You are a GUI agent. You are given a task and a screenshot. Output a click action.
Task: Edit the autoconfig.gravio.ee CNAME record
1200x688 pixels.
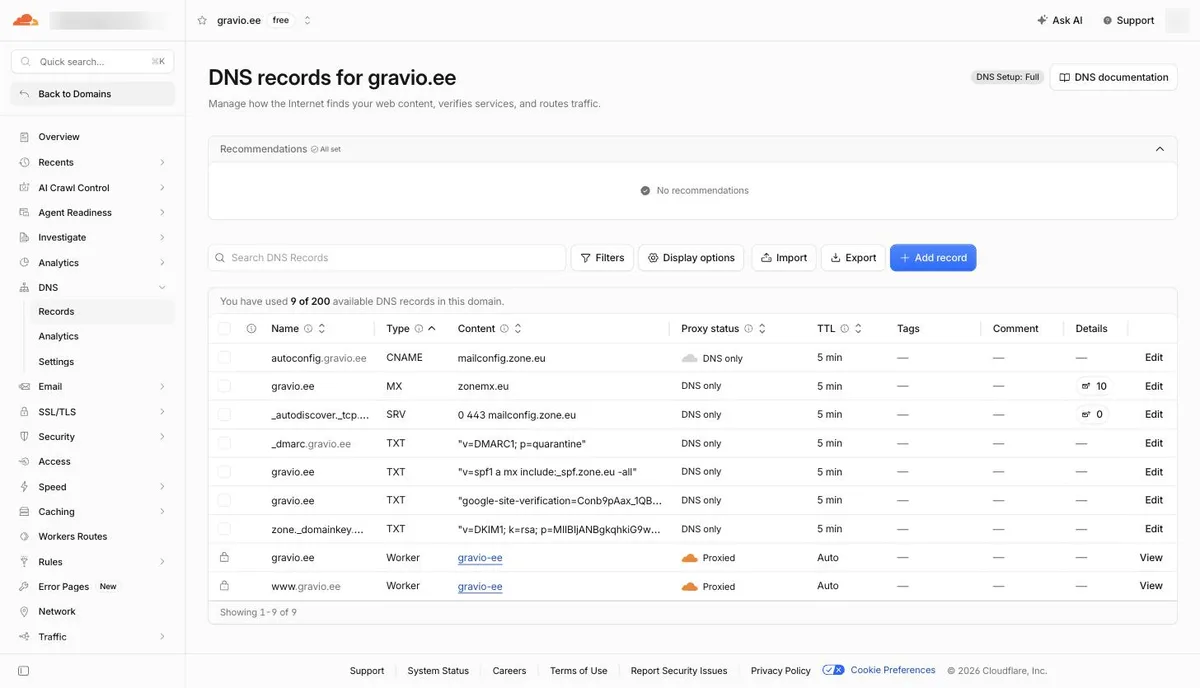1153,357
